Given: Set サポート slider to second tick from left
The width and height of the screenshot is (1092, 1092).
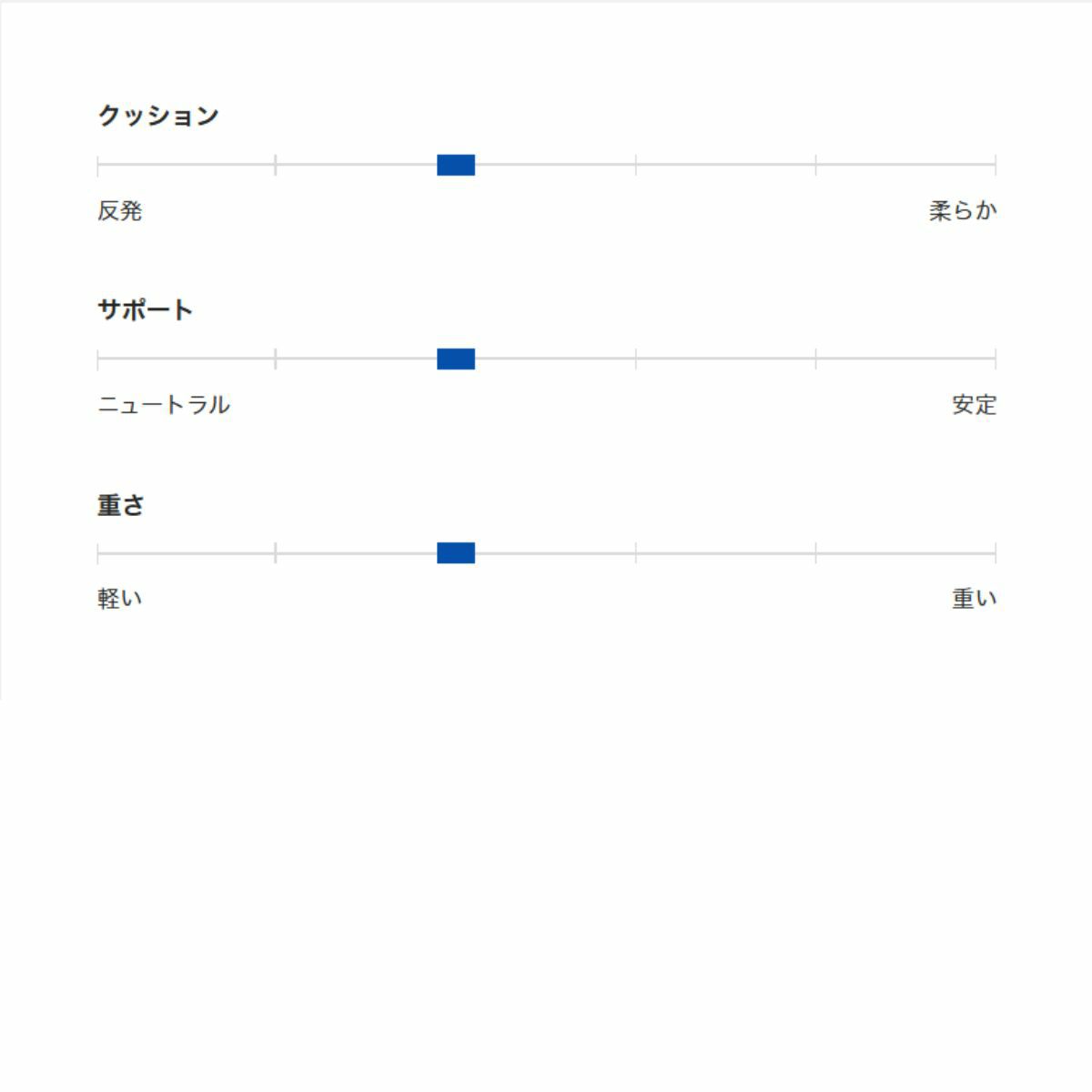Looking at the screenshot, I should pyautogui.click(x=276, y=359).
